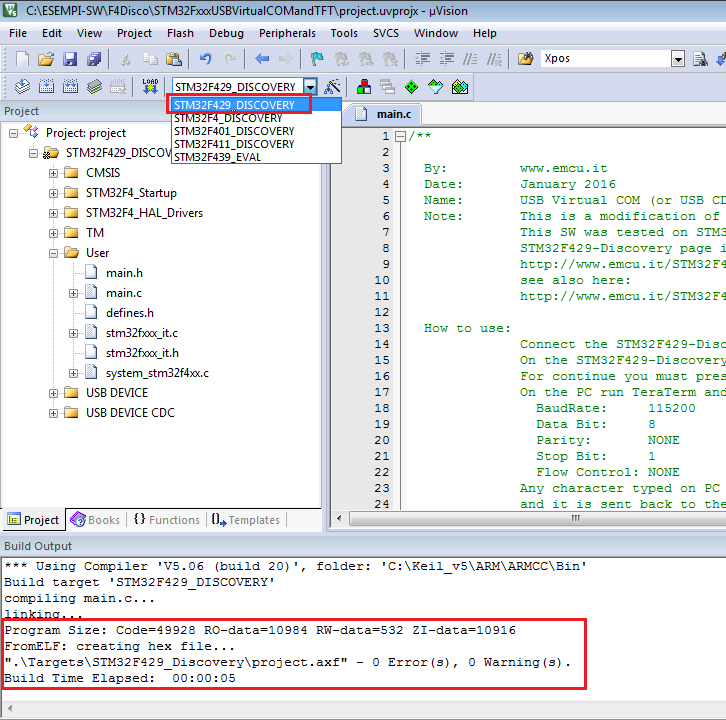Click the New file icon
The height and width of the screenshot is (720, 726).
[22, 59]
